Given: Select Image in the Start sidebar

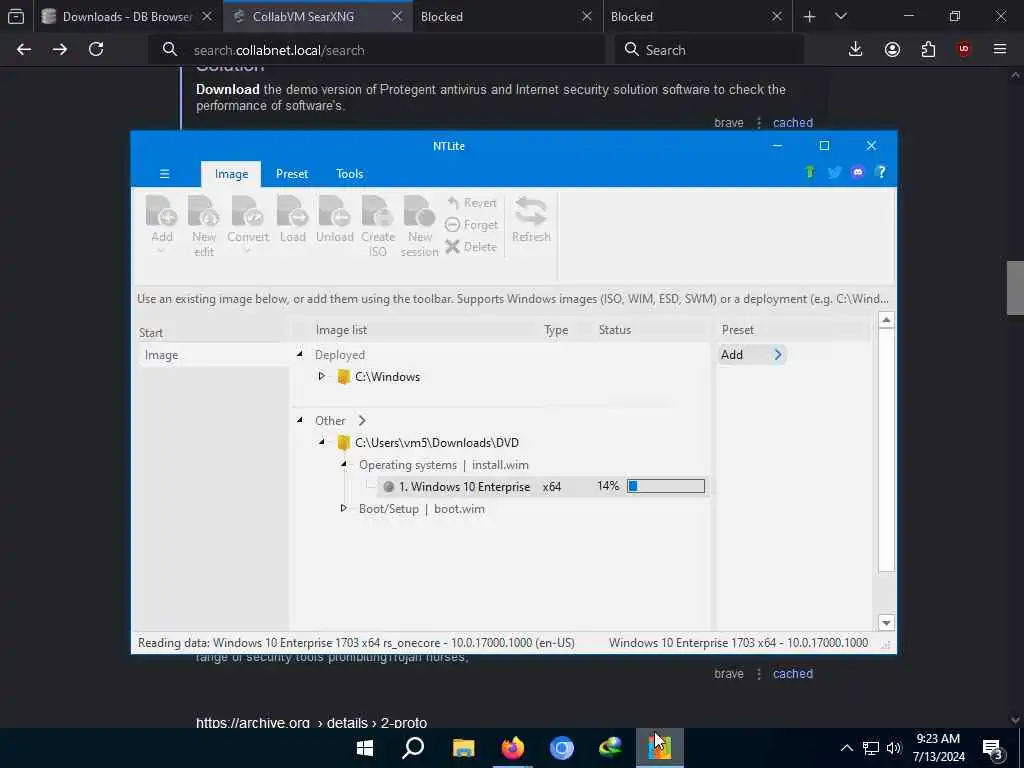Looking at the screenshot, I should pos(214,355).
